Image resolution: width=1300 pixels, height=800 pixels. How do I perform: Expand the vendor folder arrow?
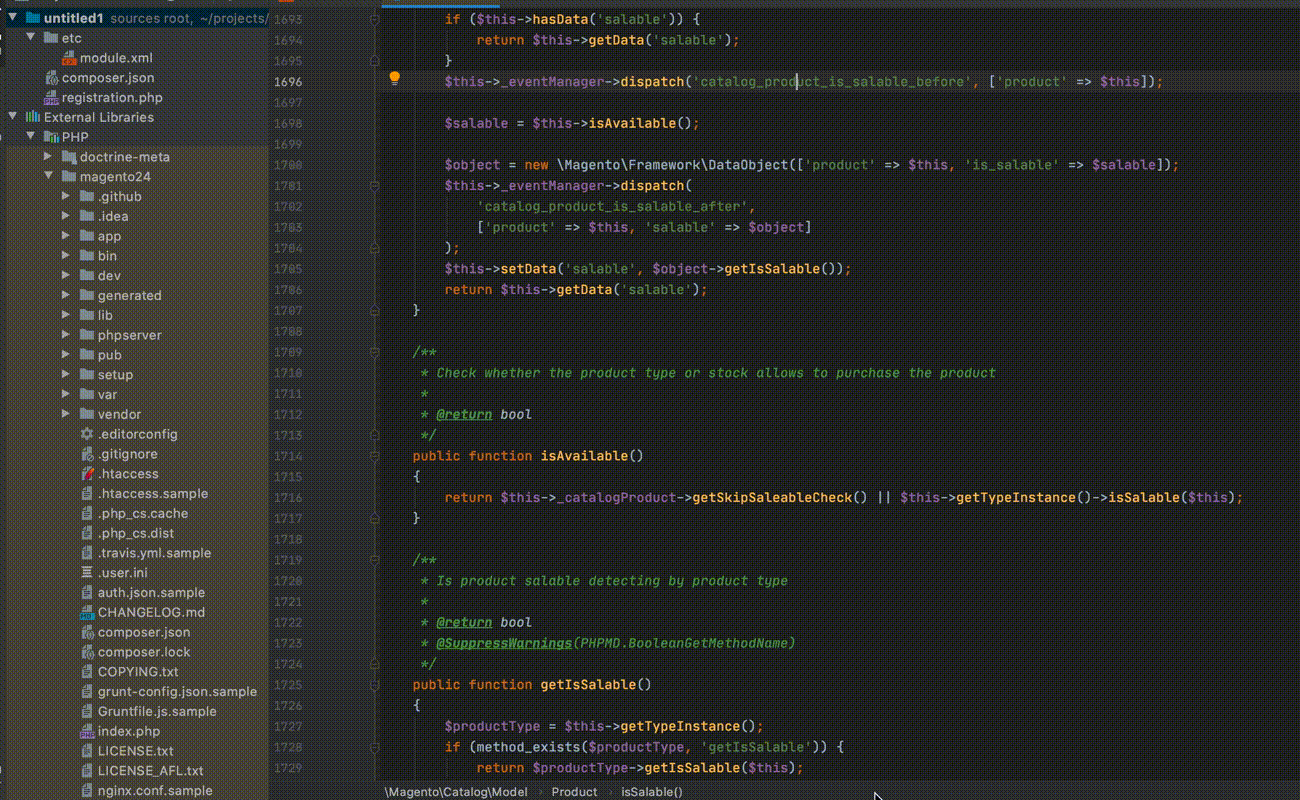click(x=66, y=414)
